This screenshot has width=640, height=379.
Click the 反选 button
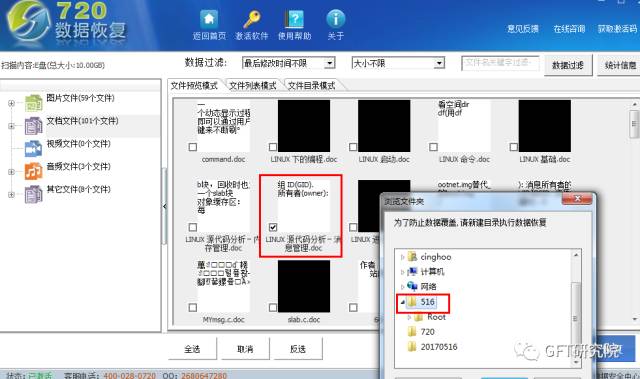click(x=298, y=349)
